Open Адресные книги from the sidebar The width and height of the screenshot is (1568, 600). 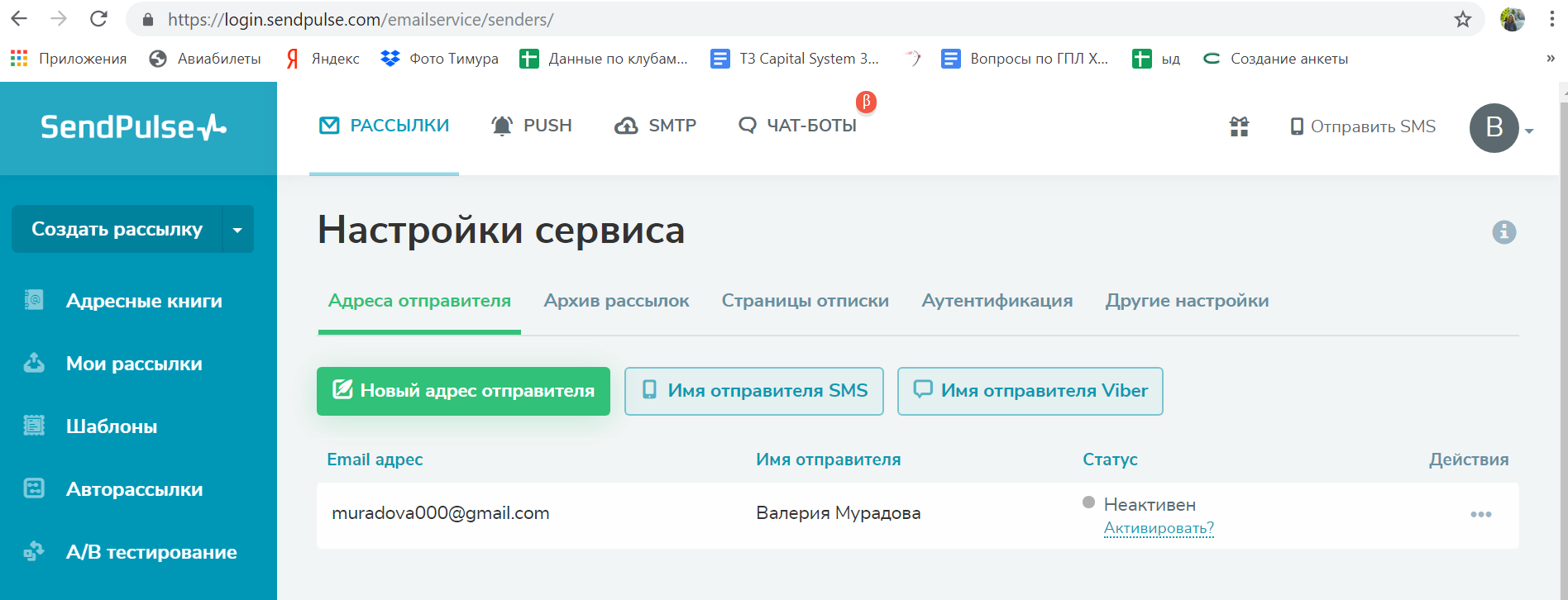pos(143,301)
